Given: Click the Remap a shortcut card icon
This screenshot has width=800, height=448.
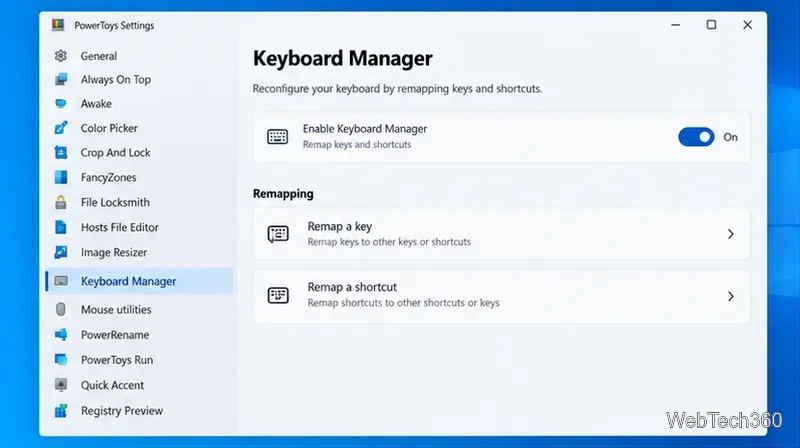Looking at the screenshot, I should point(278,295).
